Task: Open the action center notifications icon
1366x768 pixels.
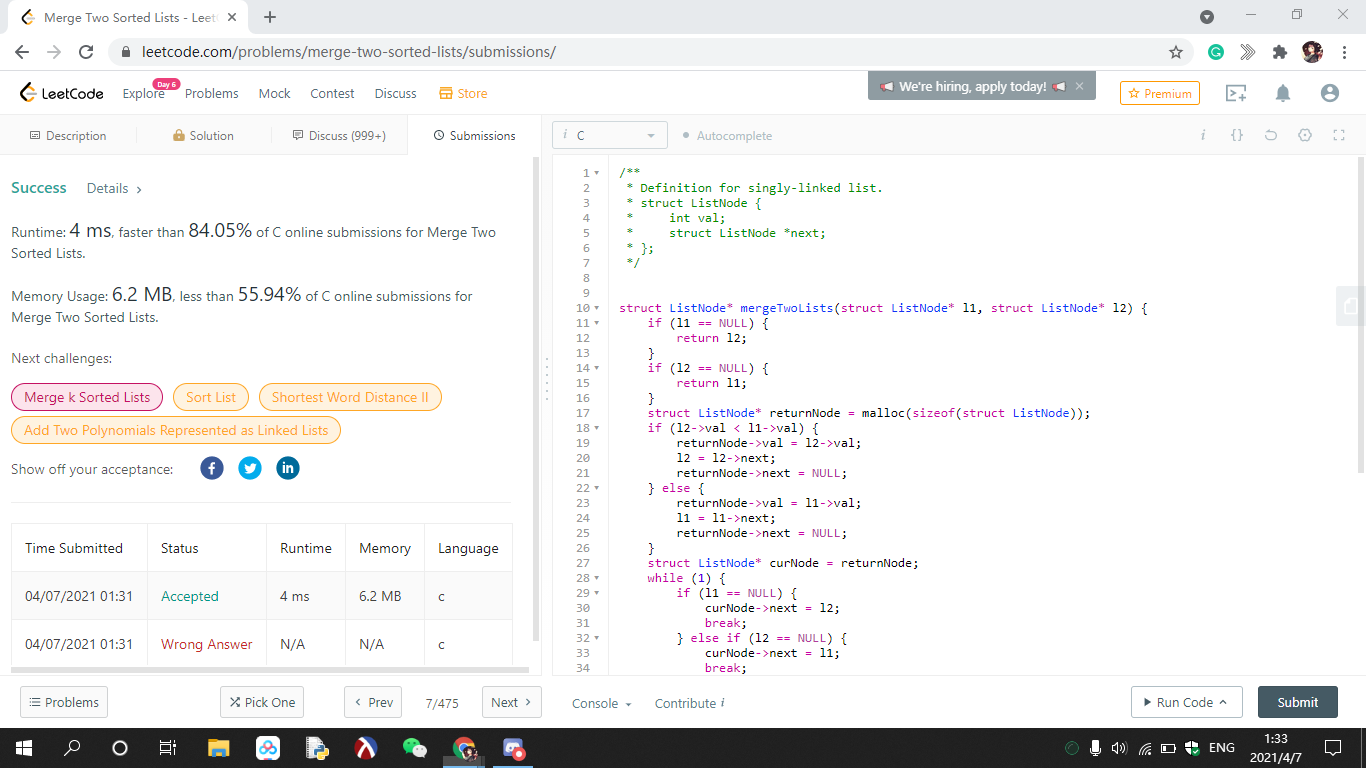Action: click(x=1332, y=747)
